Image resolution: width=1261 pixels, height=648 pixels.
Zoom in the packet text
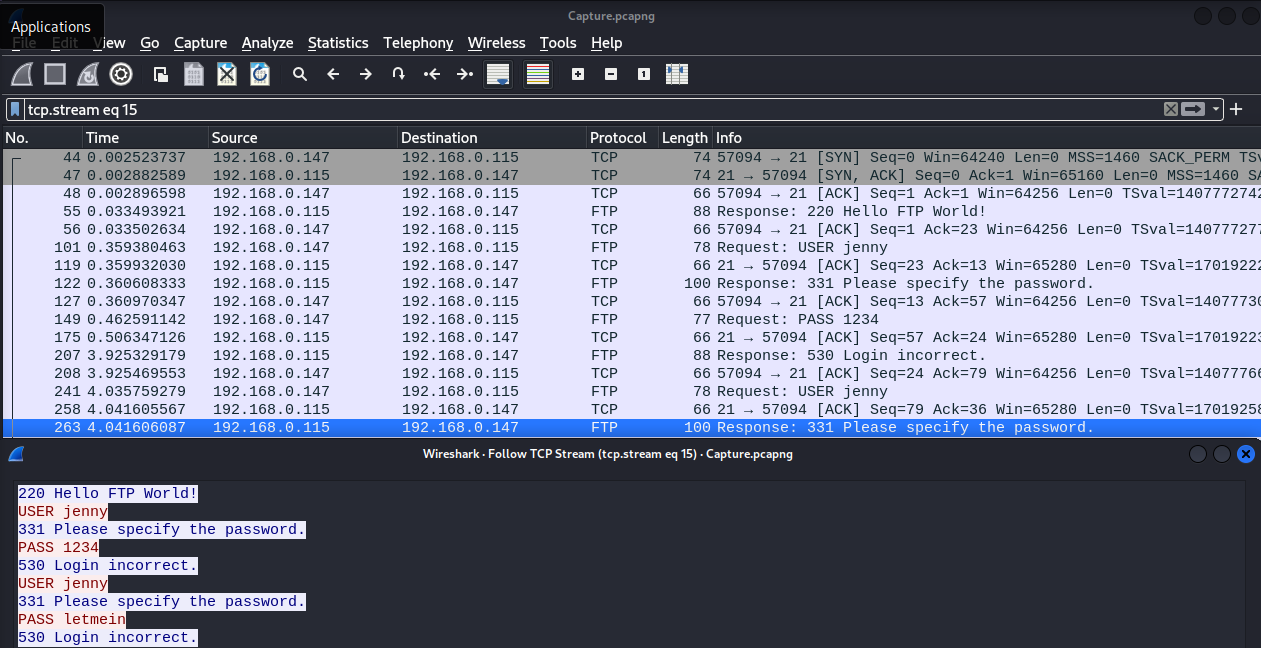click(x=578, y=74)
